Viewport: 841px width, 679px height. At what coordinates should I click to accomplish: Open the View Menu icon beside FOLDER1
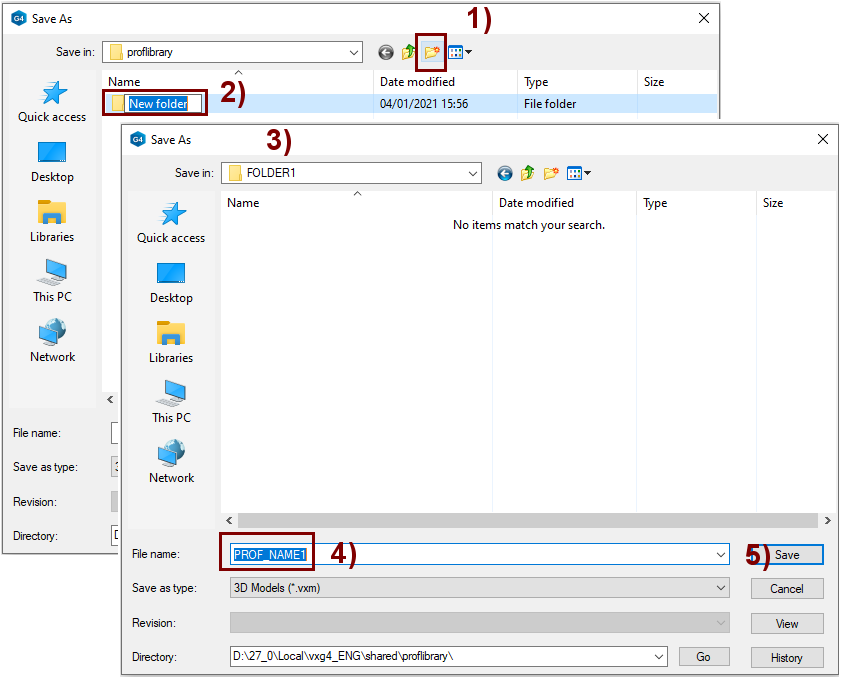tap(579, 173)
